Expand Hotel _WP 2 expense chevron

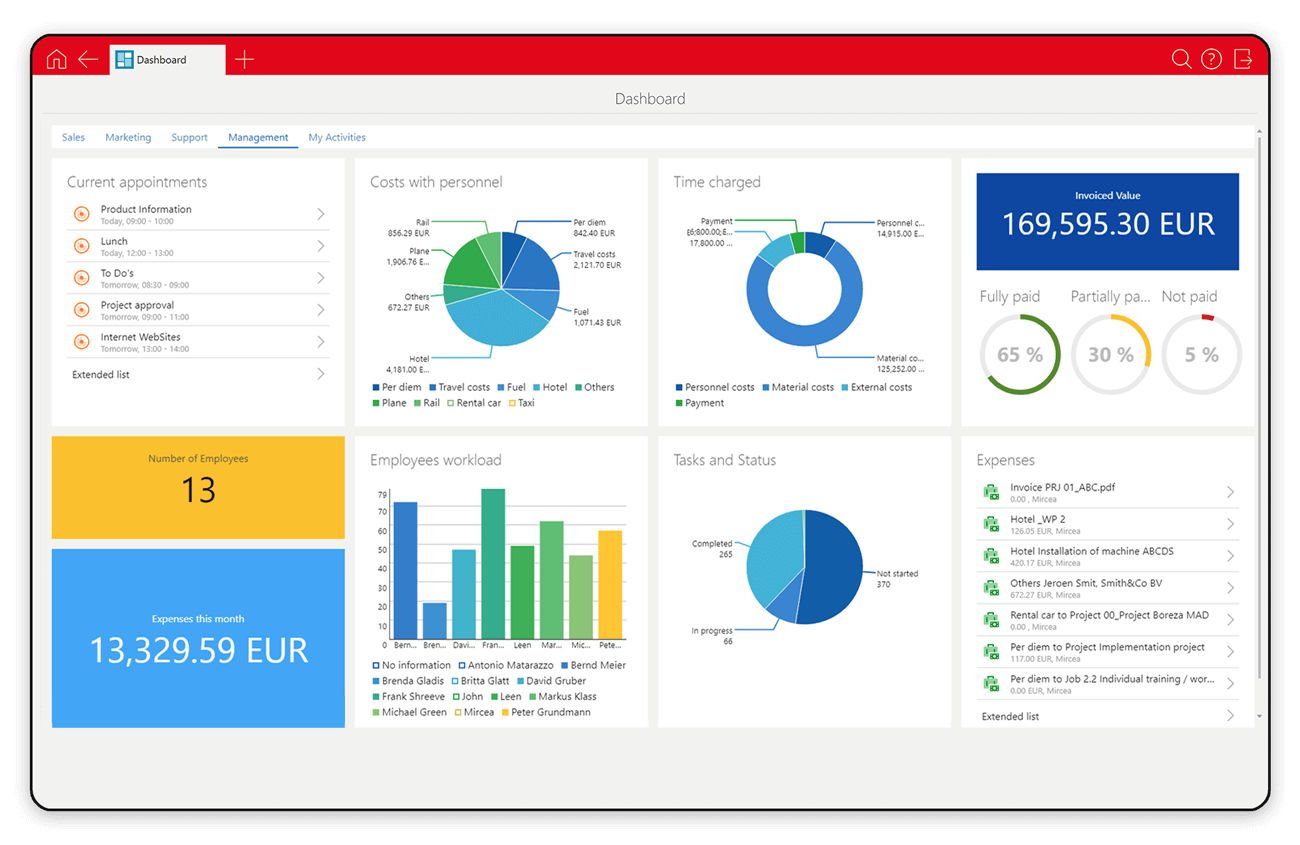(1230, 524)
